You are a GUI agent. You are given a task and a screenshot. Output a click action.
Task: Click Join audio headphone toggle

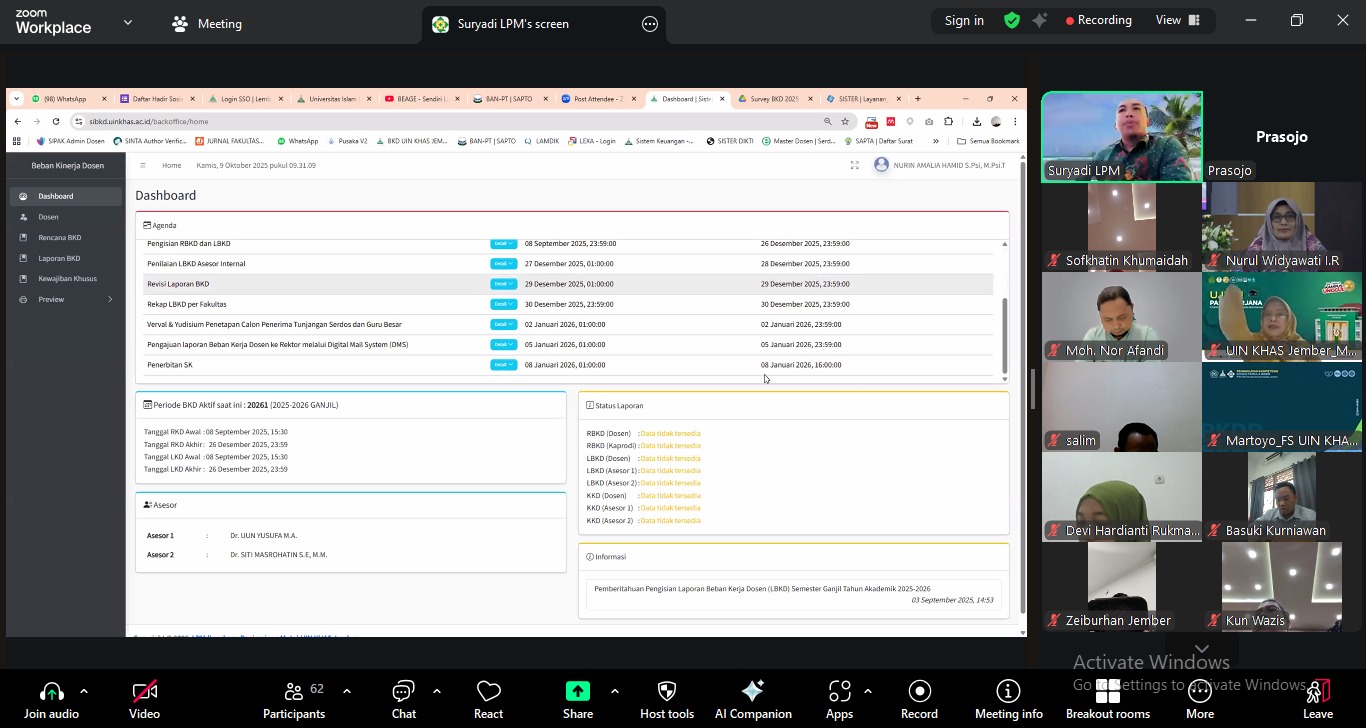pyautogui.click(x=51, y=692)
